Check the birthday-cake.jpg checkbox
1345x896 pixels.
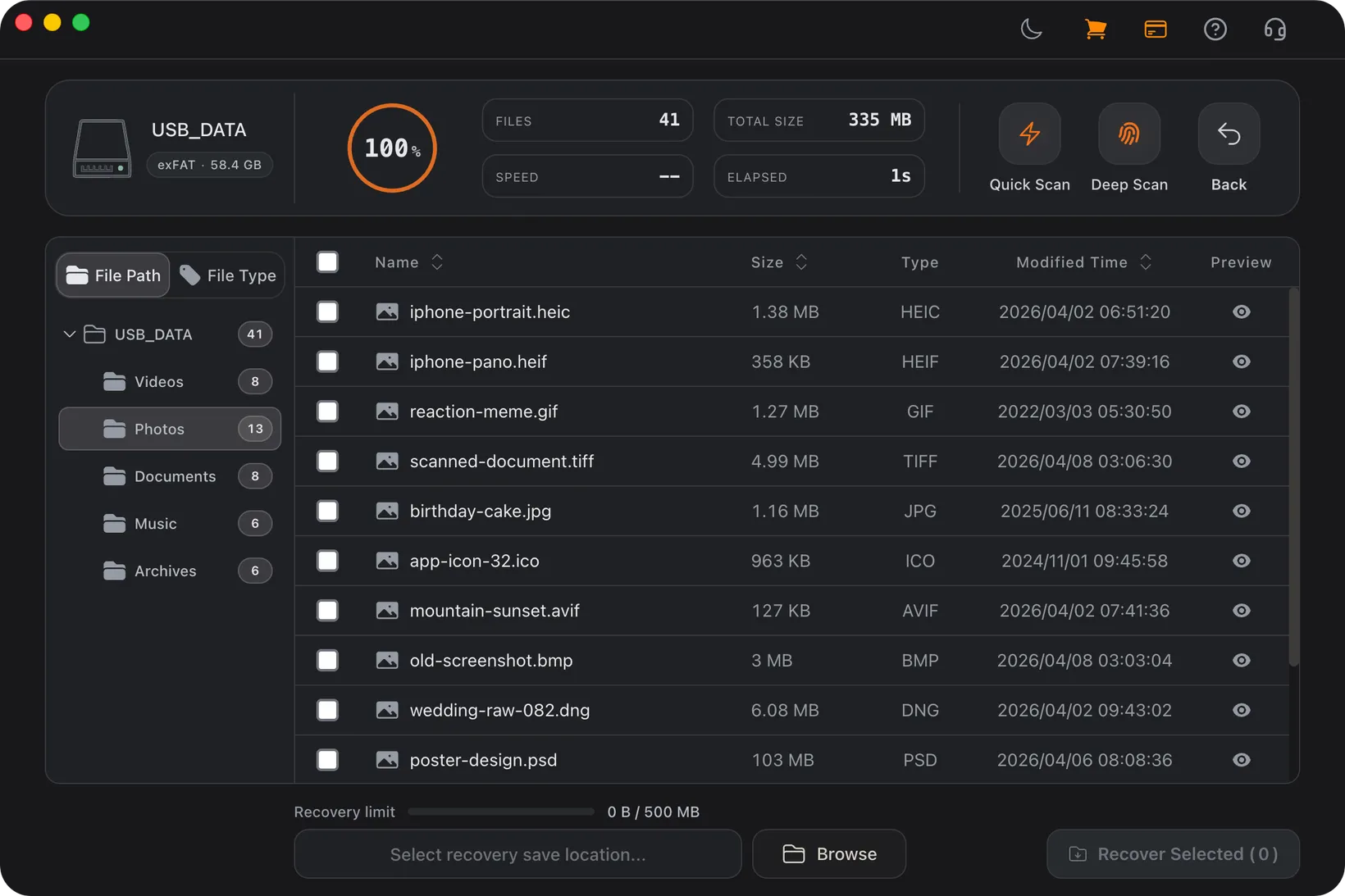pos(327,511)
